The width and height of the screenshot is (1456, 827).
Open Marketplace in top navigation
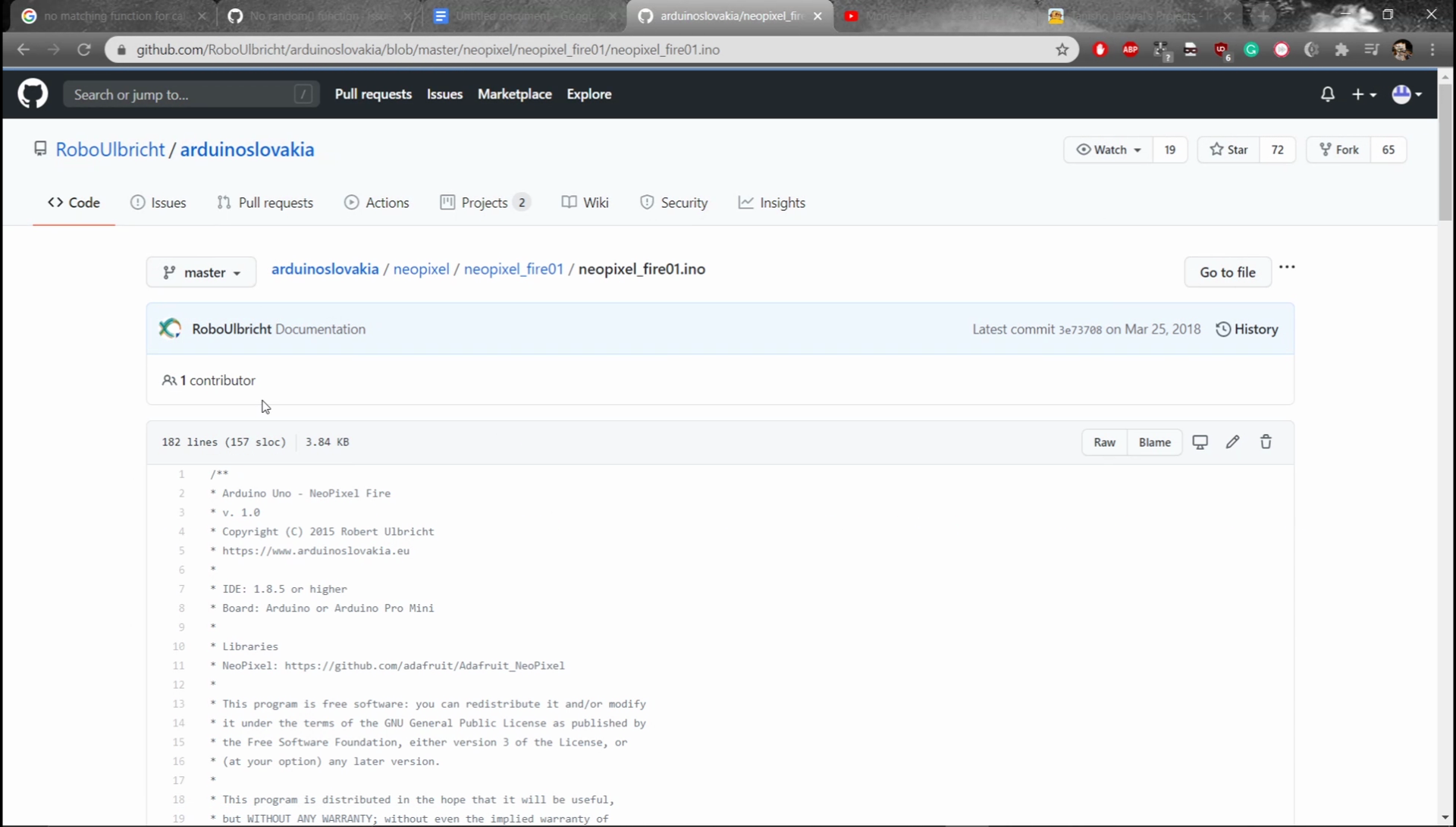tap(514, 94)
